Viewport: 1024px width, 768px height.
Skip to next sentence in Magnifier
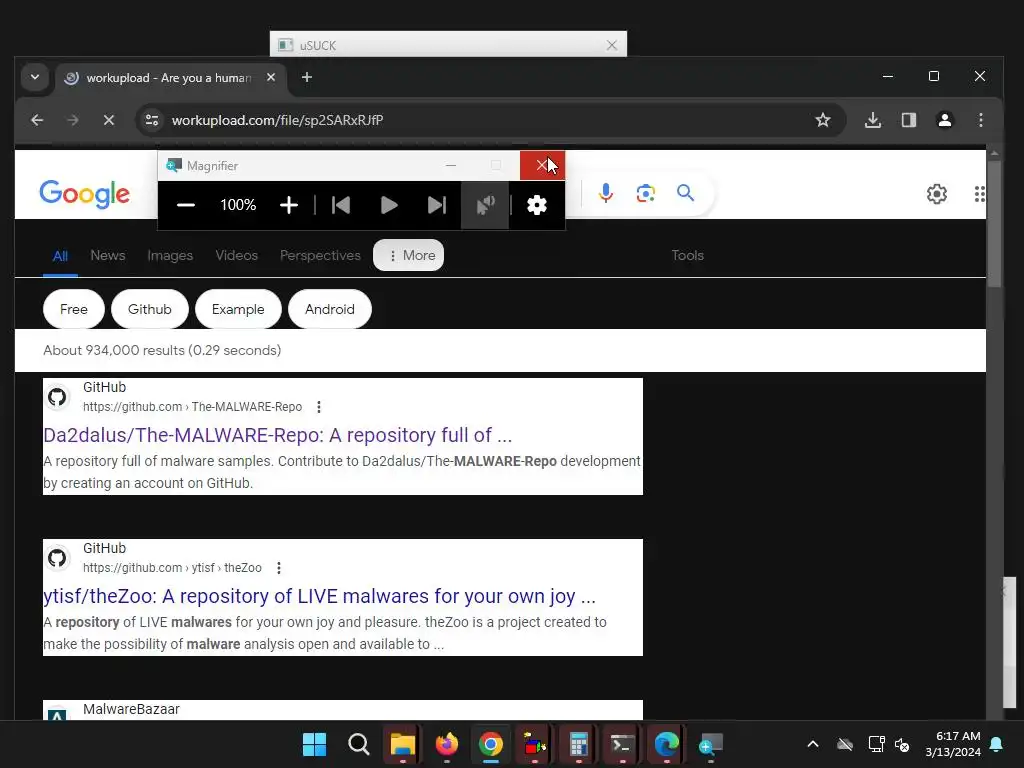[436, 205]
